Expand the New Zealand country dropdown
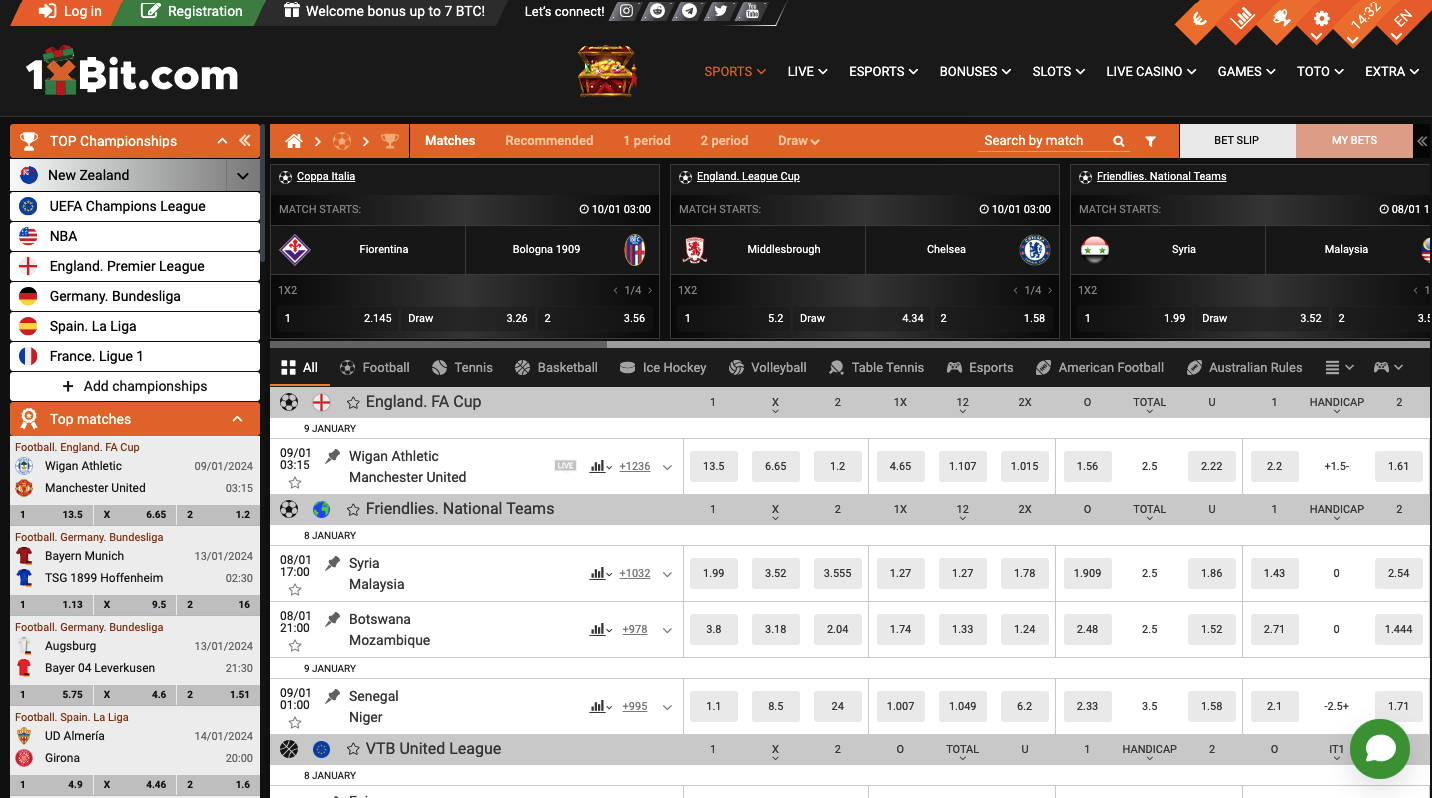The width and height of the screenshot is (1432, 798). (x=243, y=176)
